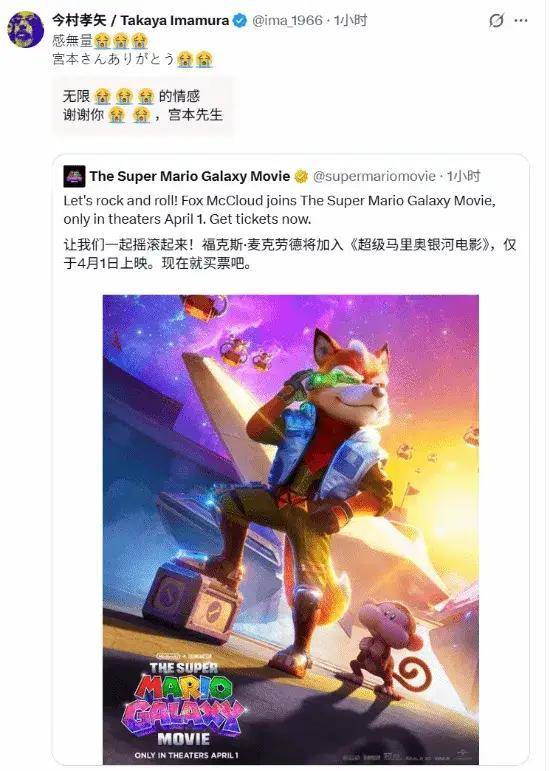Click the 1小时 timestamp on the quoted tweet
This screenshot has height=771, width=550.
[x=463, y=177]
